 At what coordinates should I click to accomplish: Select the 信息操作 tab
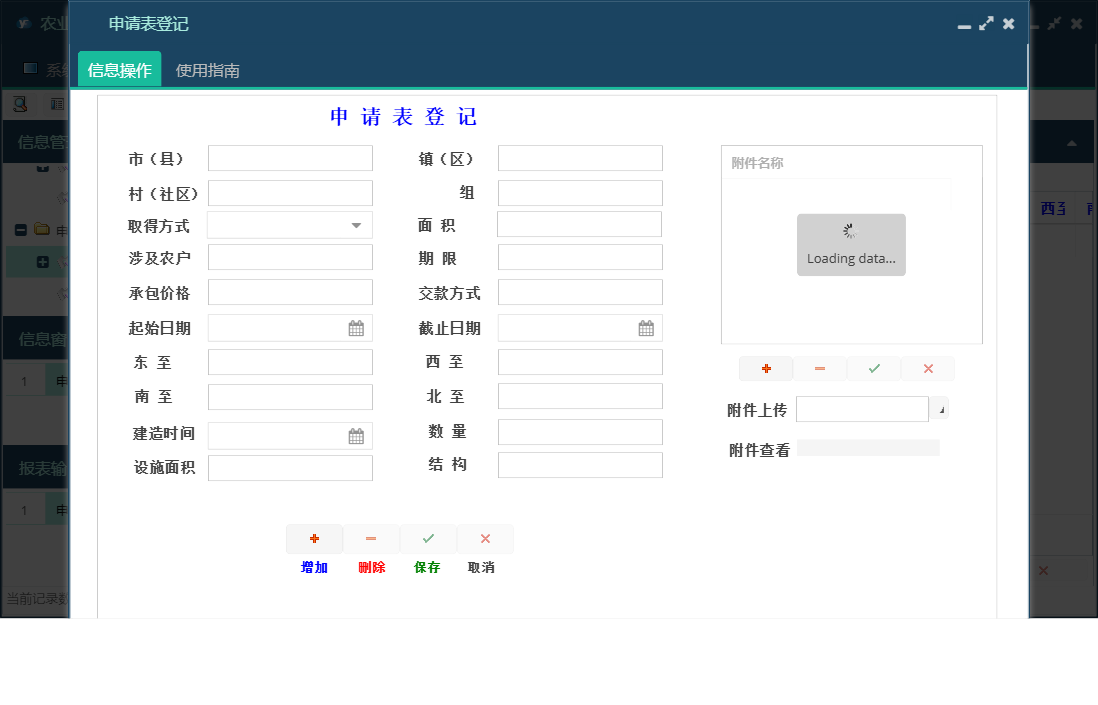pos(119,68)
